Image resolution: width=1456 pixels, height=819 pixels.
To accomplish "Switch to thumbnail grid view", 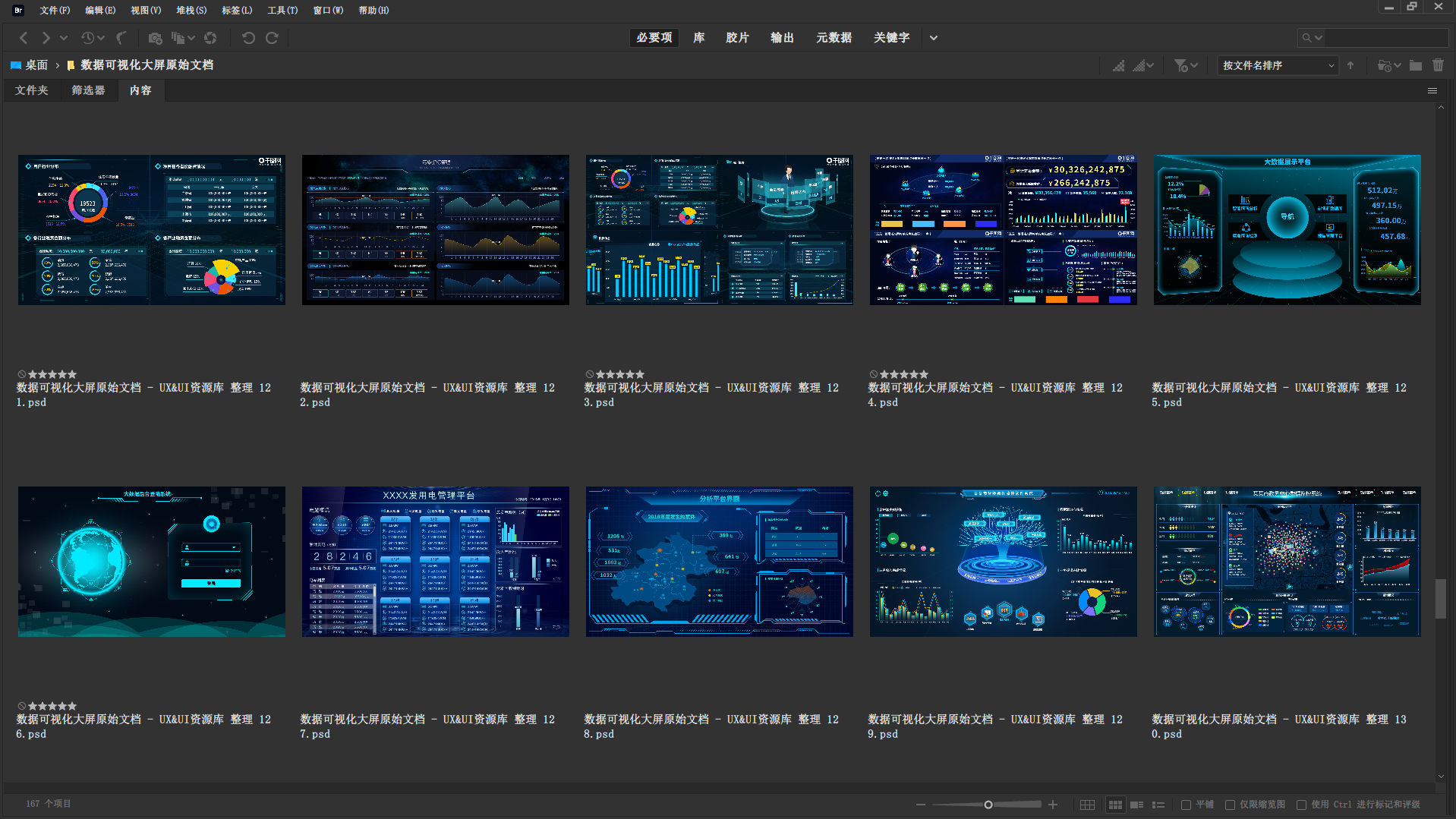I will (x=1115, y=805).
